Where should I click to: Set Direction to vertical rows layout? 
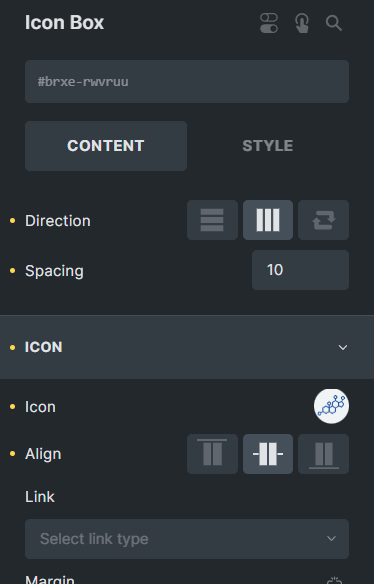point(212,220)
